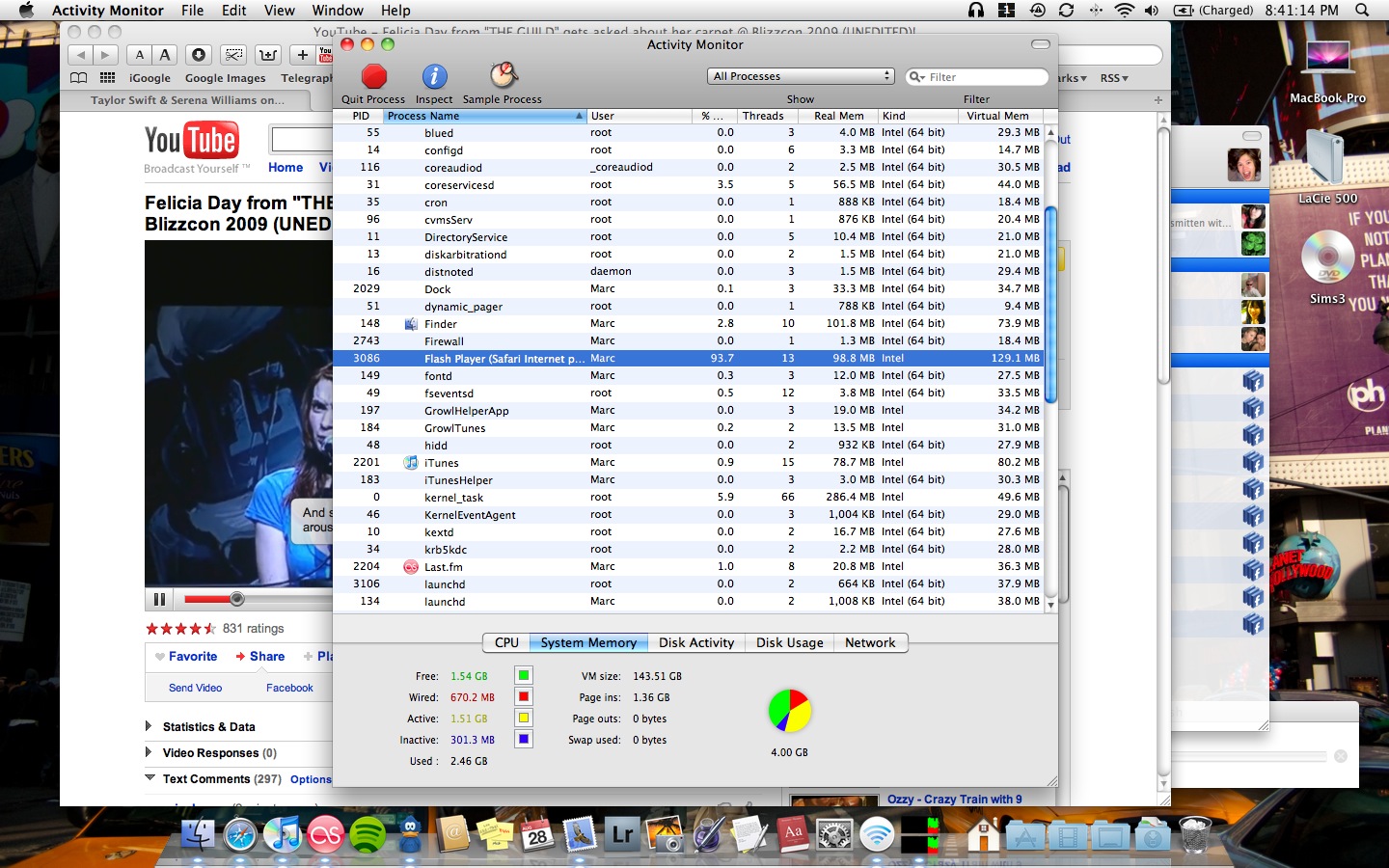The width and height of the screenshot is (1389, 868).
Task: Open System Preferences from the Dock
Action: coord(834,834)
